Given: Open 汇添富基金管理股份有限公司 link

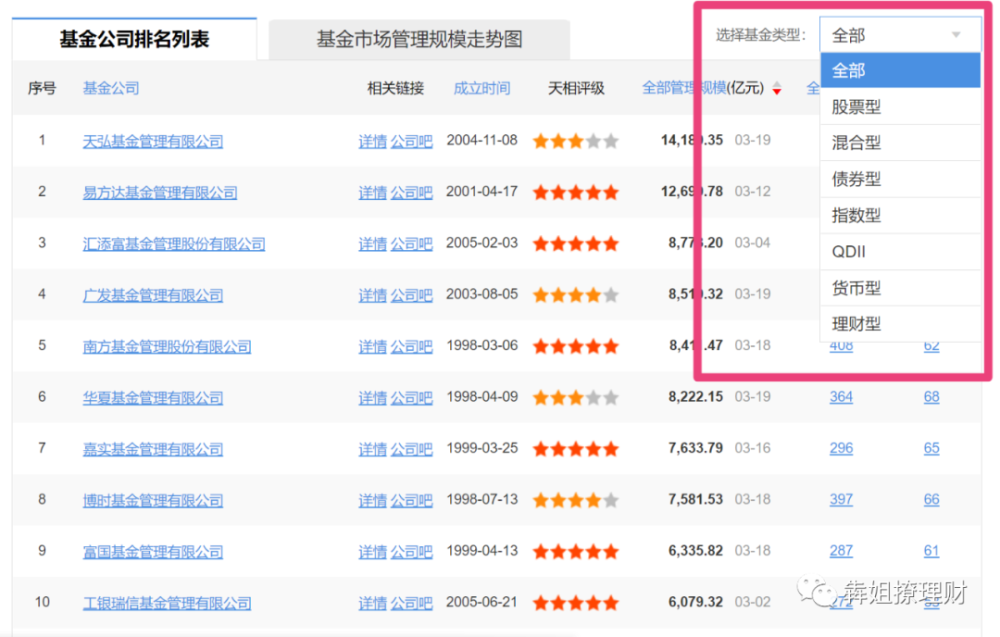Looking at the screenshot, I should 173,244.
